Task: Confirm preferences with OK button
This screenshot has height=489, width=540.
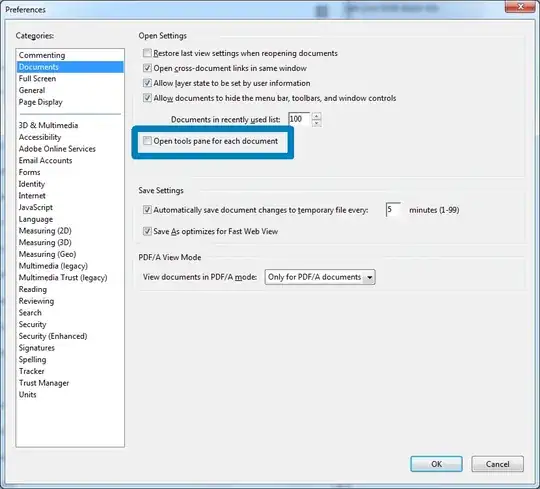Action: pyautogui.click(x=436, y=464)
